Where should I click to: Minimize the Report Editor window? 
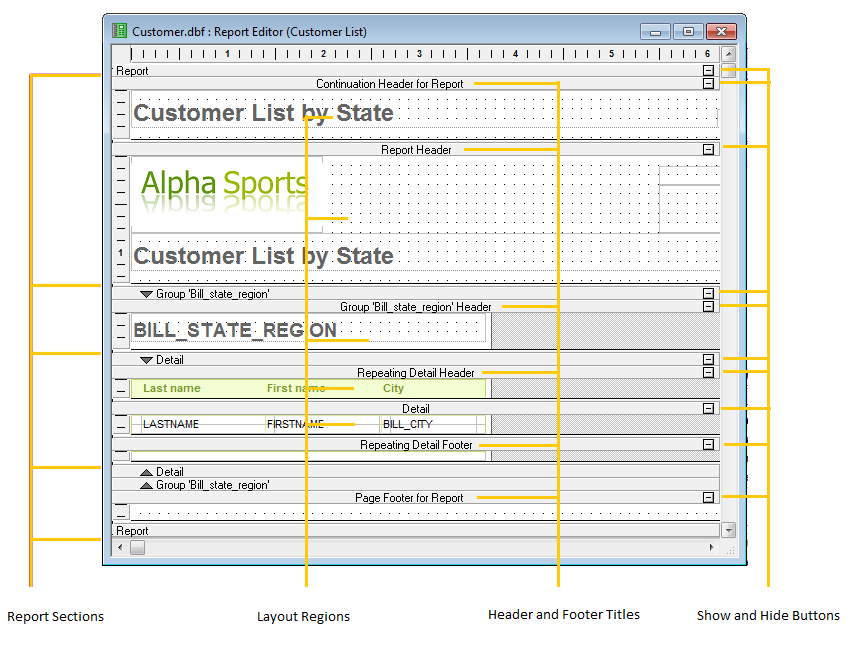(655, 32)
